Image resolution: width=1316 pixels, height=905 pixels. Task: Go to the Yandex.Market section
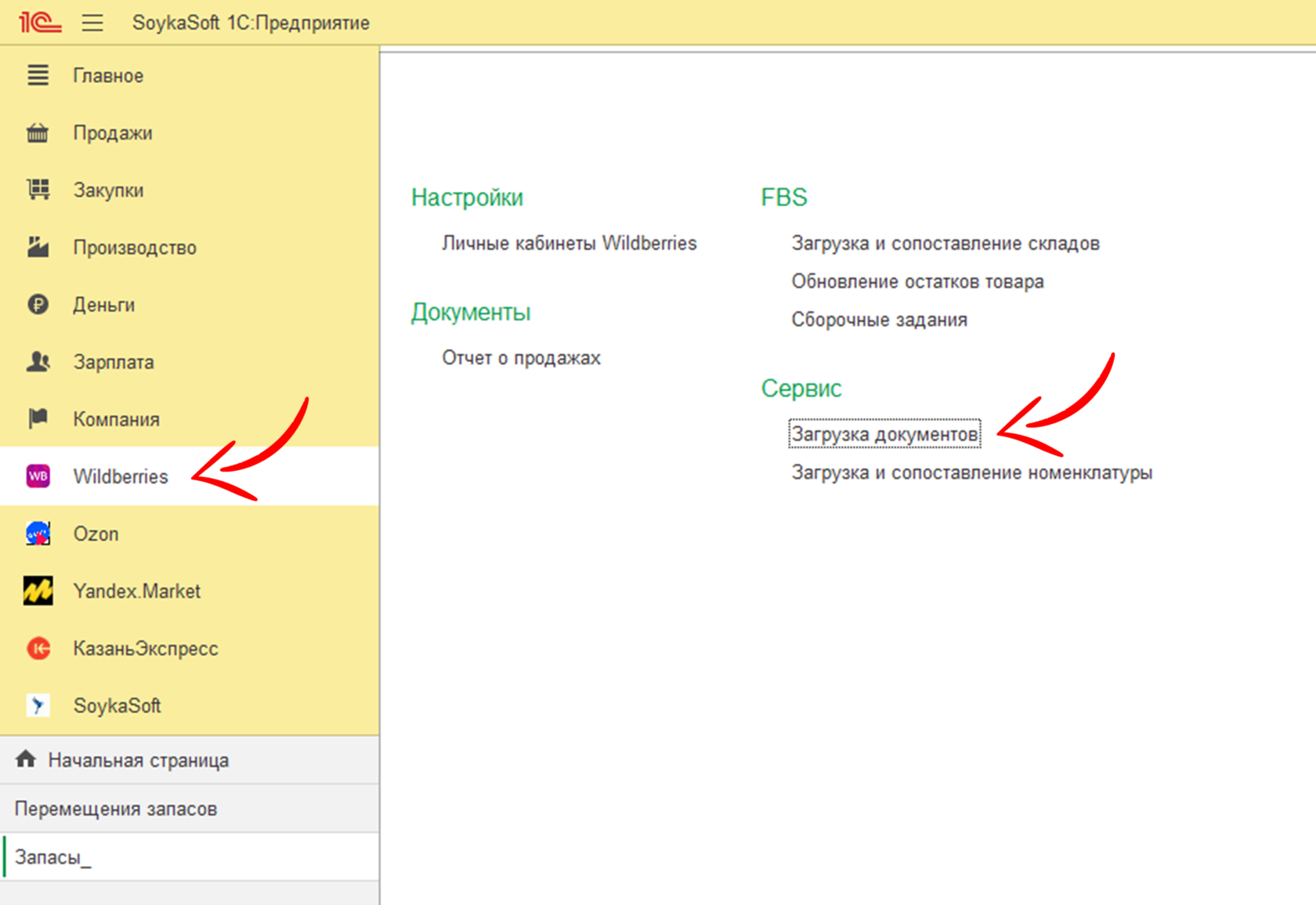pyautogui.click(x=190, y=591)
